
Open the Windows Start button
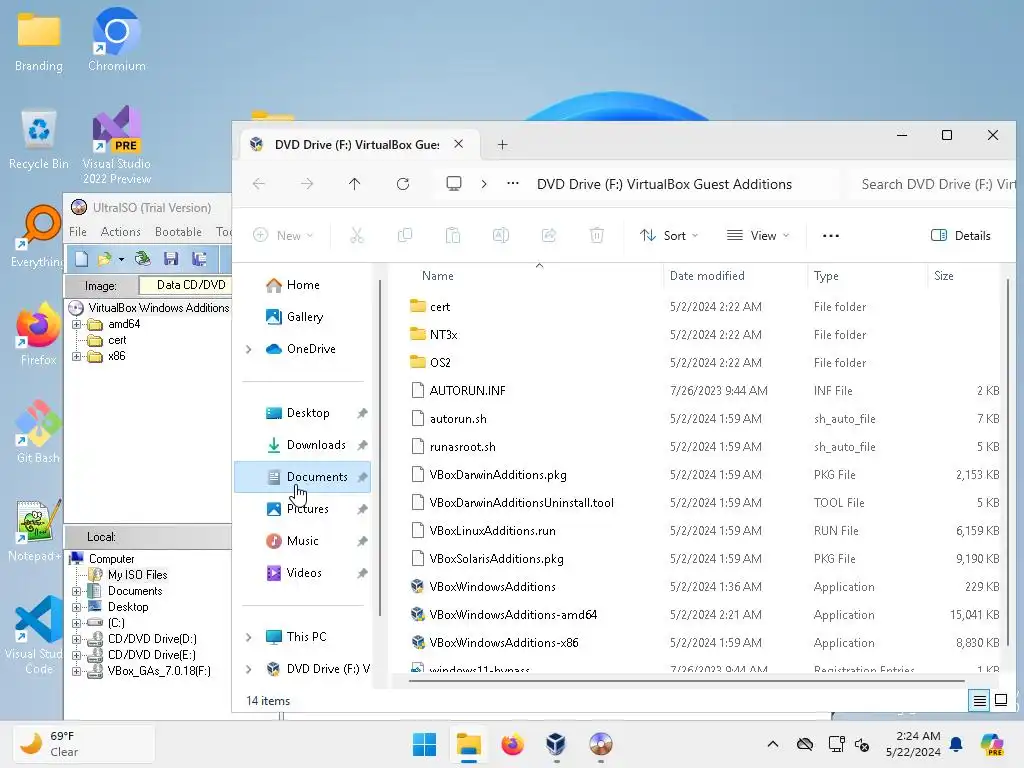424,744
